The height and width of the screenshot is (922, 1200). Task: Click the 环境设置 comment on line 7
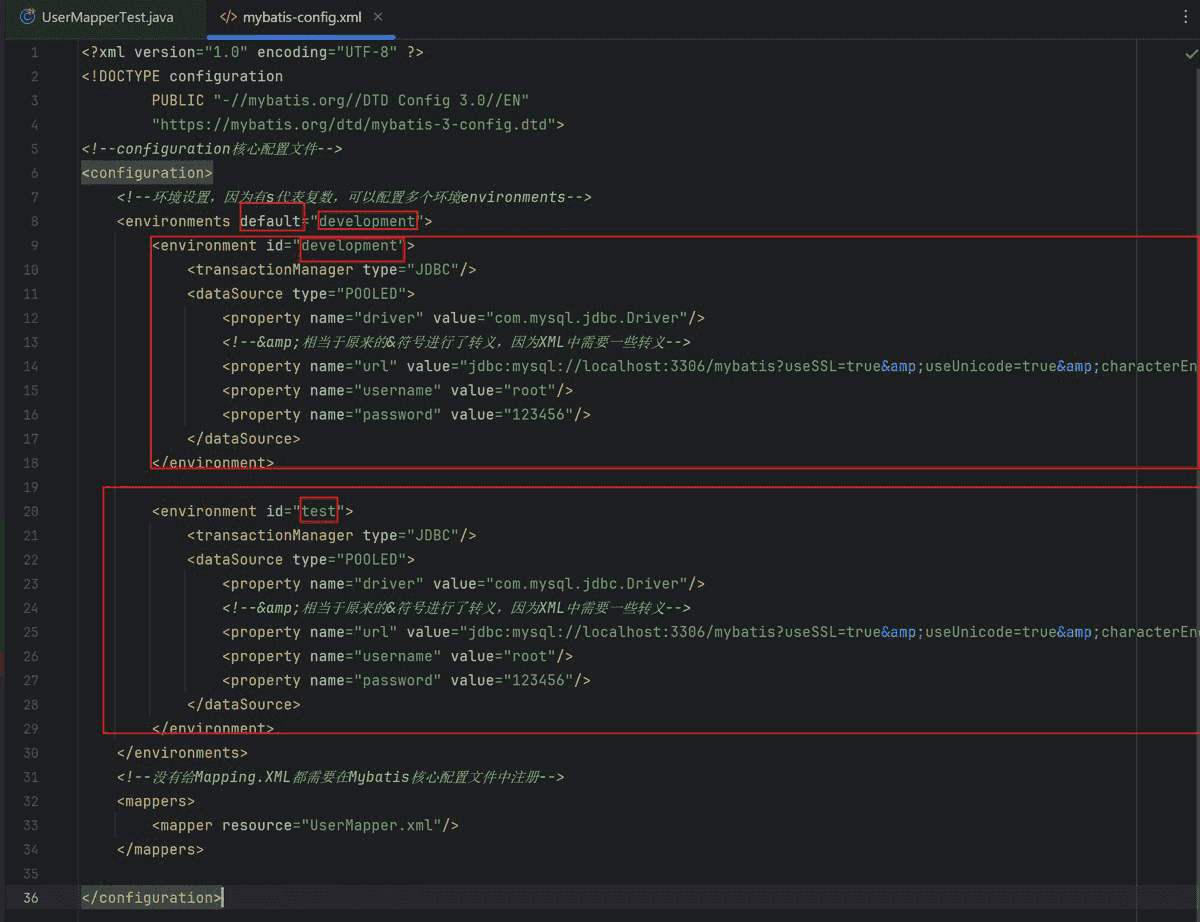pos(354,197)
